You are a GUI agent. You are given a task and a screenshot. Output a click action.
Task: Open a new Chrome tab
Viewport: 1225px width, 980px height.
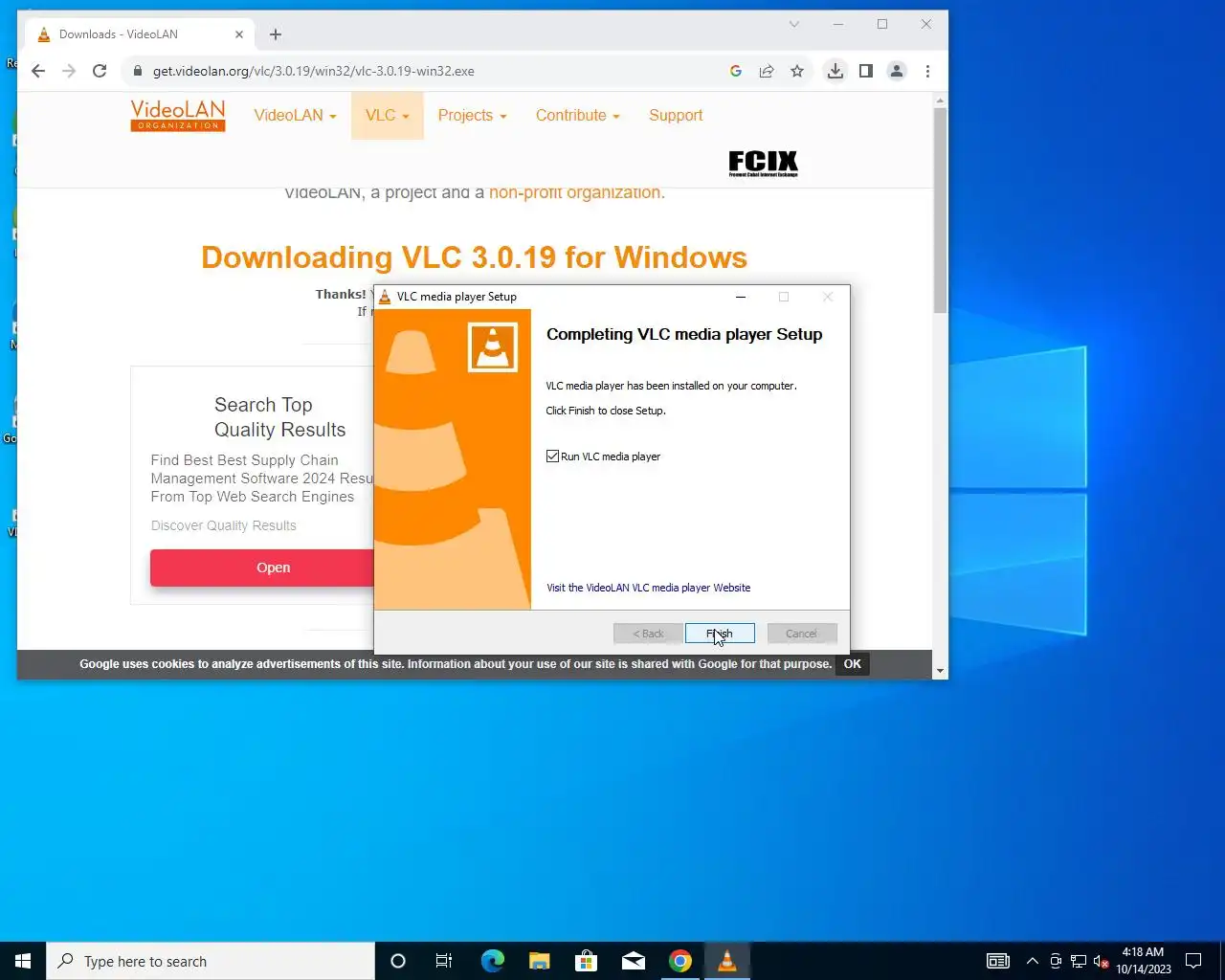[276, 34]
